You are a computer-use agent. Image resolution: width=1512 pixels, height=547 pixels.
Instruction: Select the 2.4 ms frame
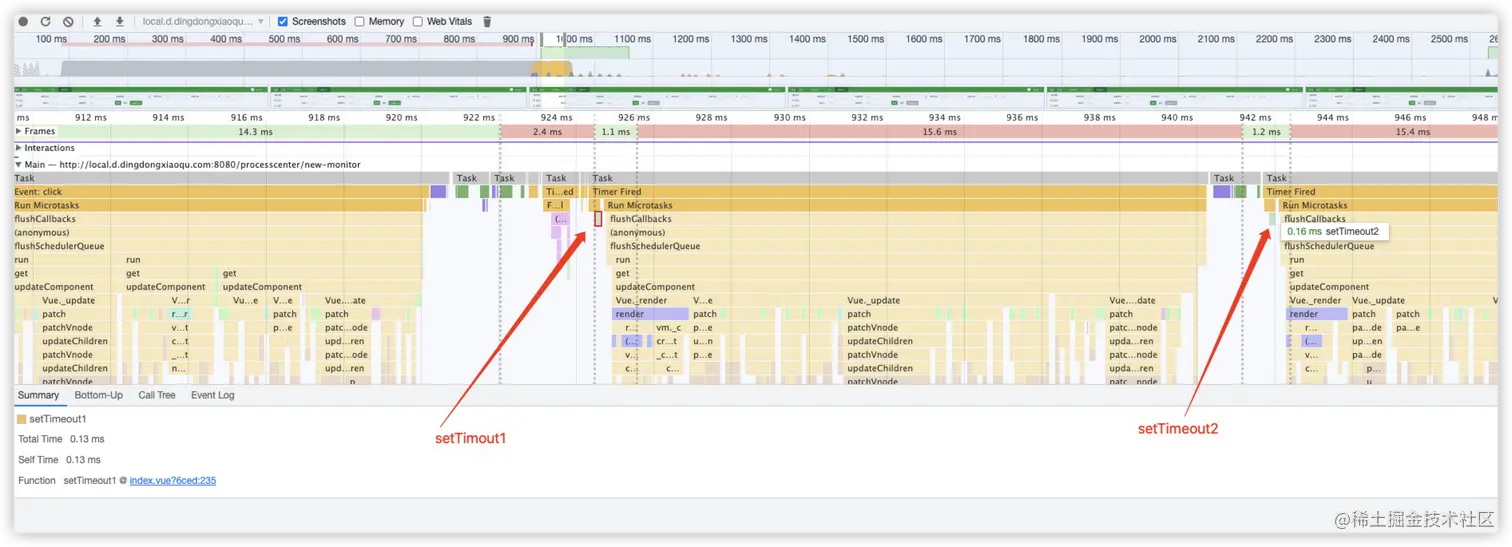(546, 132)
